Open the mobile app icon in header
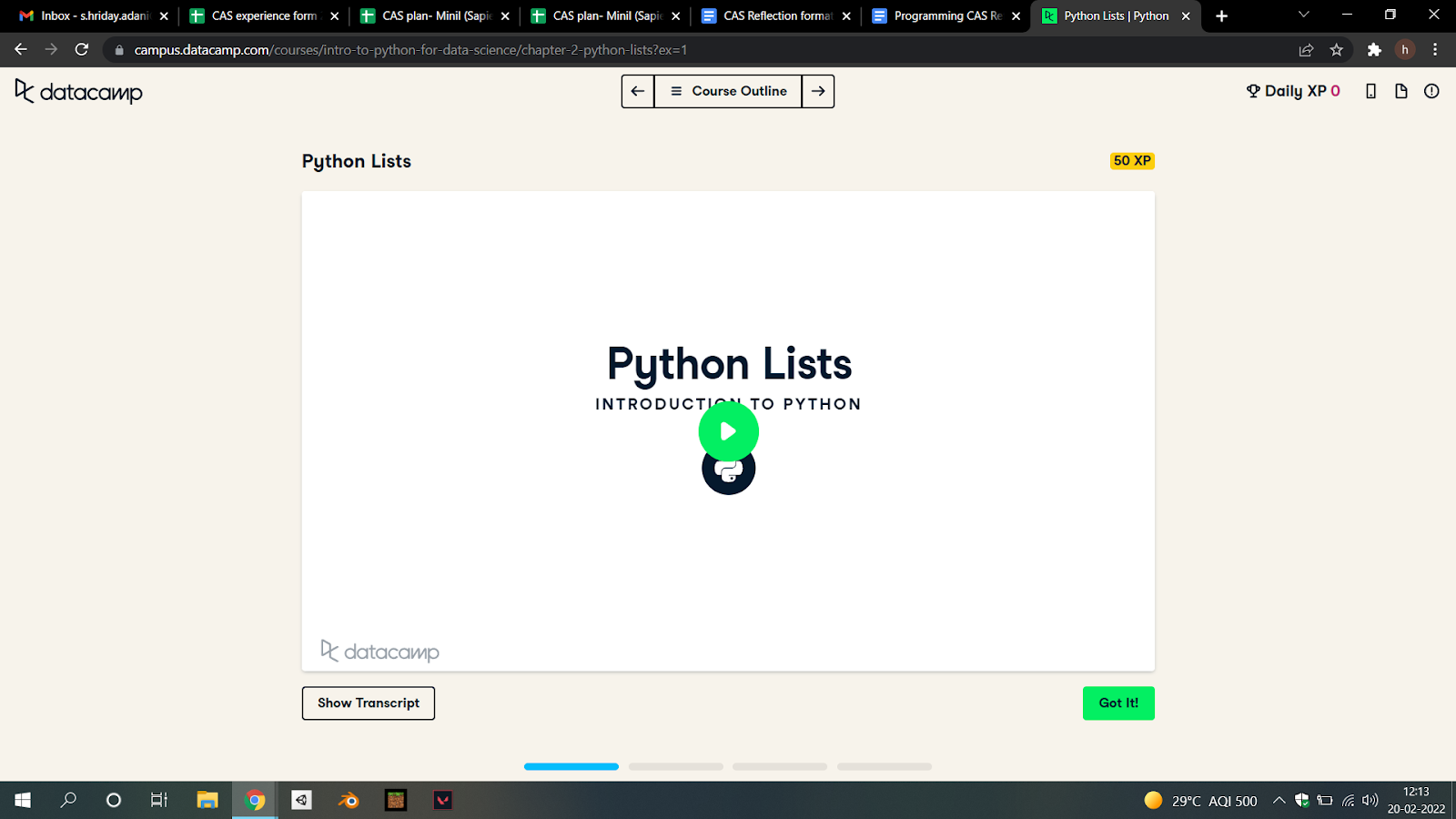Screen dimensions: 1456x819 tap(1371, 91)
